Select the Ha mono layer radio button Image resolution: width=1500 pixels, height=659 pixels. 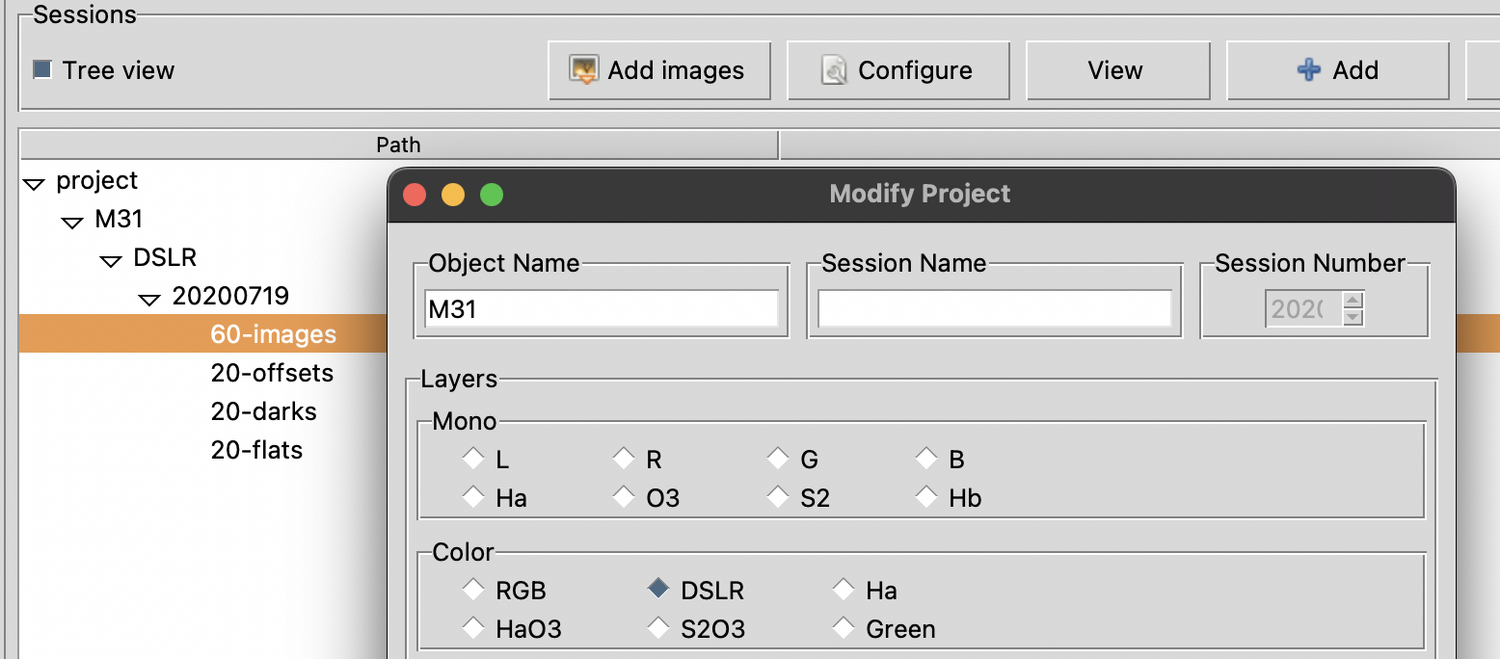[473, 497]
